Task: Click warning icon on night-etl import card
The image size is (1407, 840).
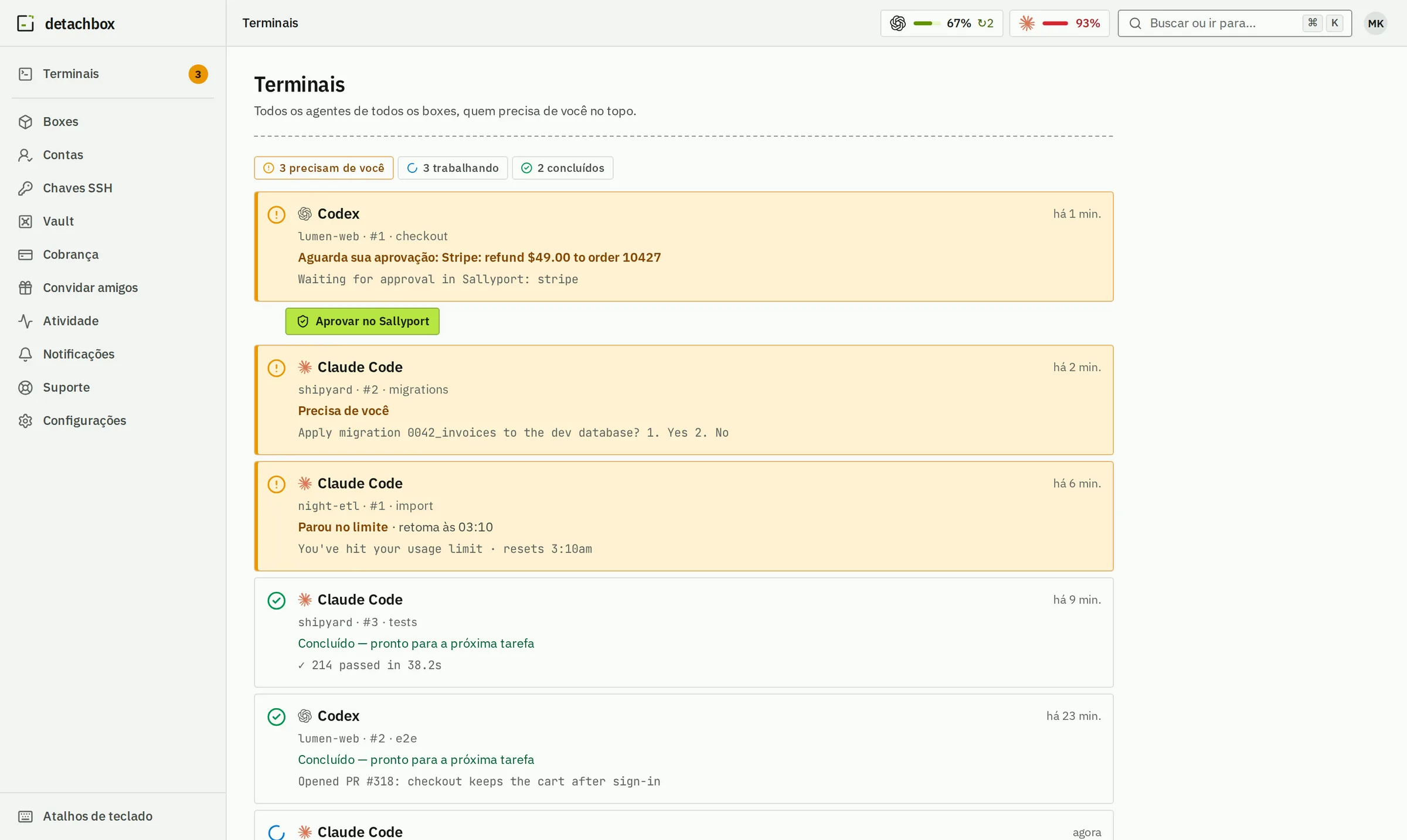Action: coord(276,484)
